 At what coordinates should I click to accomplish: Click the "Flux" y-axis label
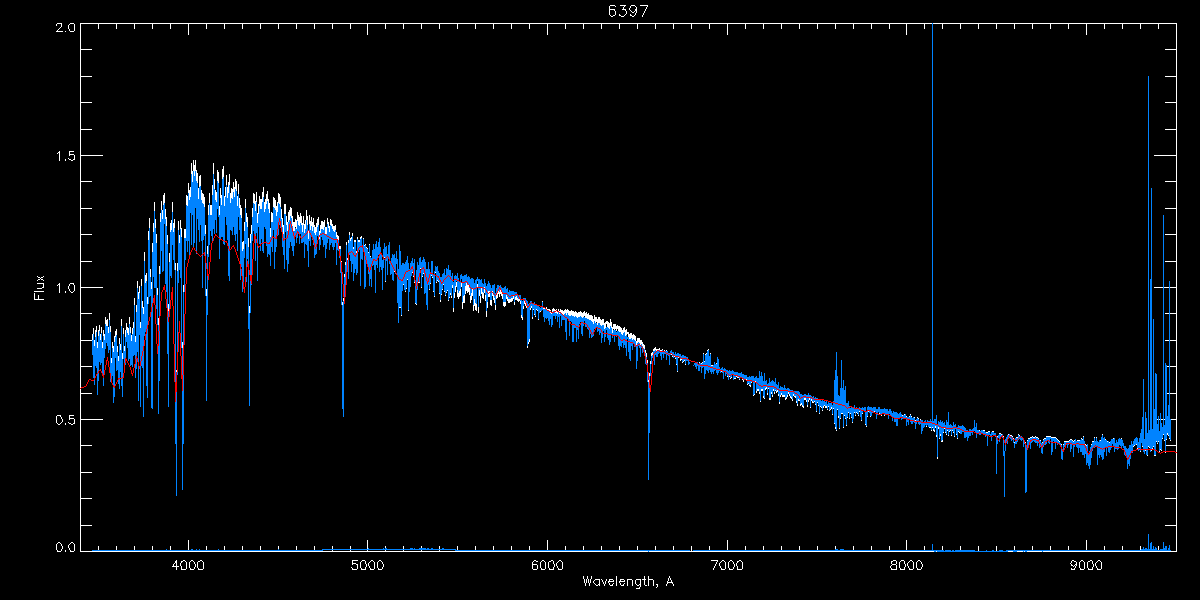(40, 288)
